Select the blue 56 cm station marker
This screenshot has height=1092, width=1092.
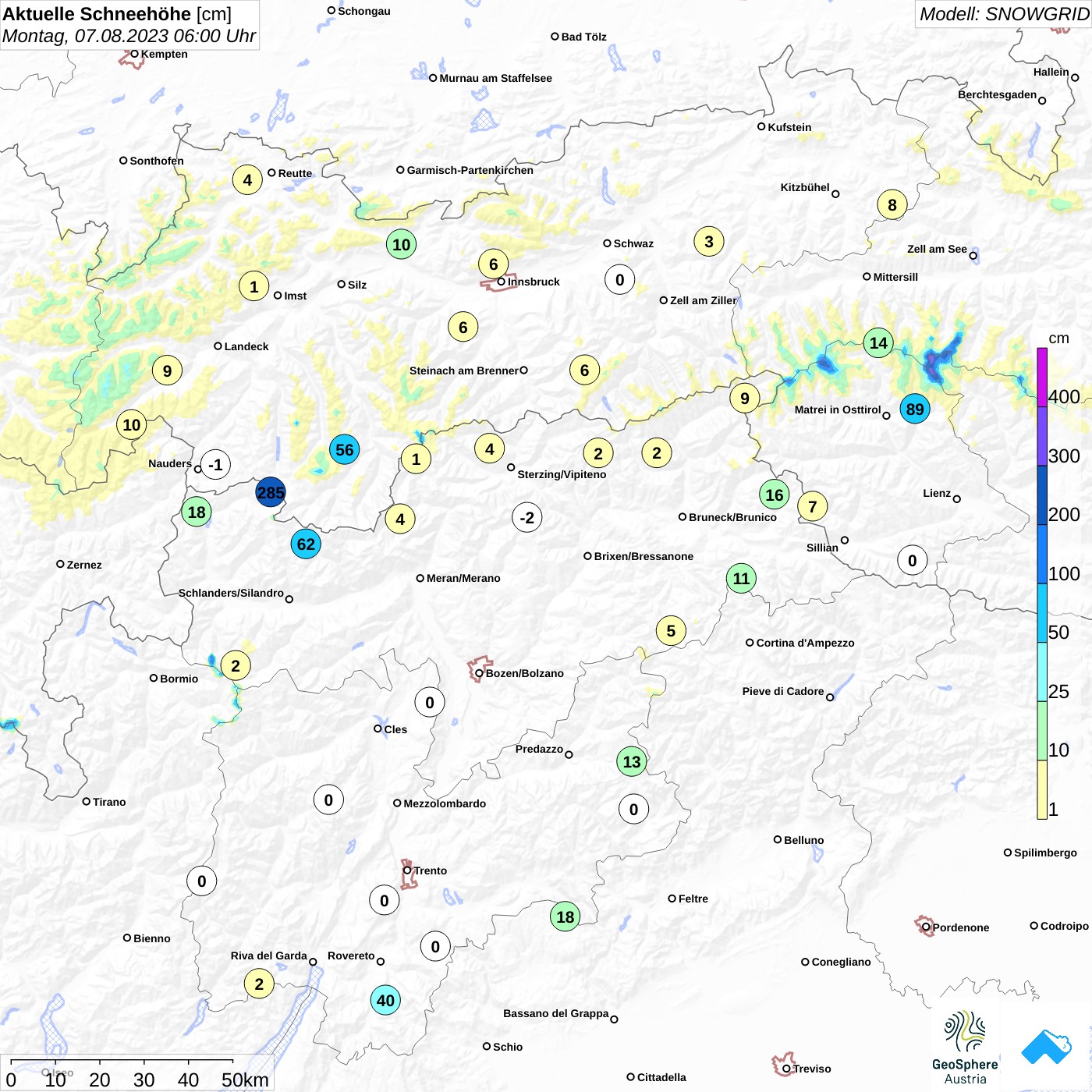(344, 449)
